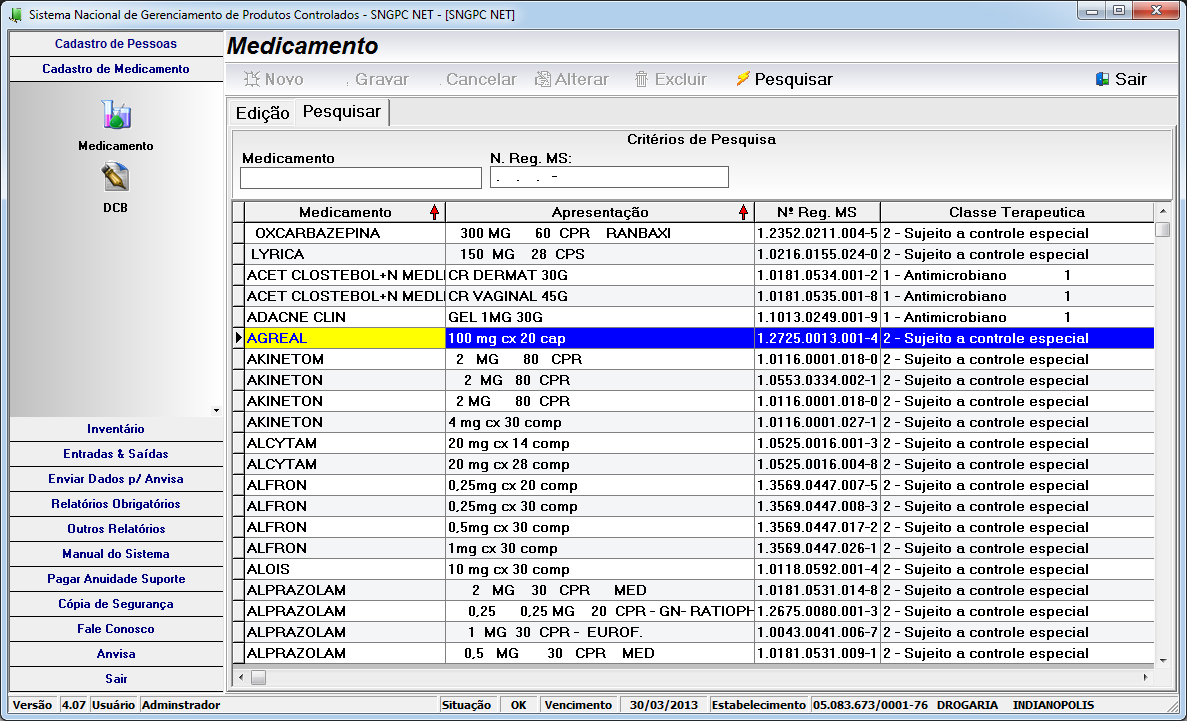
Task: Click the 4 mg cx 30 comp cell
Action: (600, 423)
